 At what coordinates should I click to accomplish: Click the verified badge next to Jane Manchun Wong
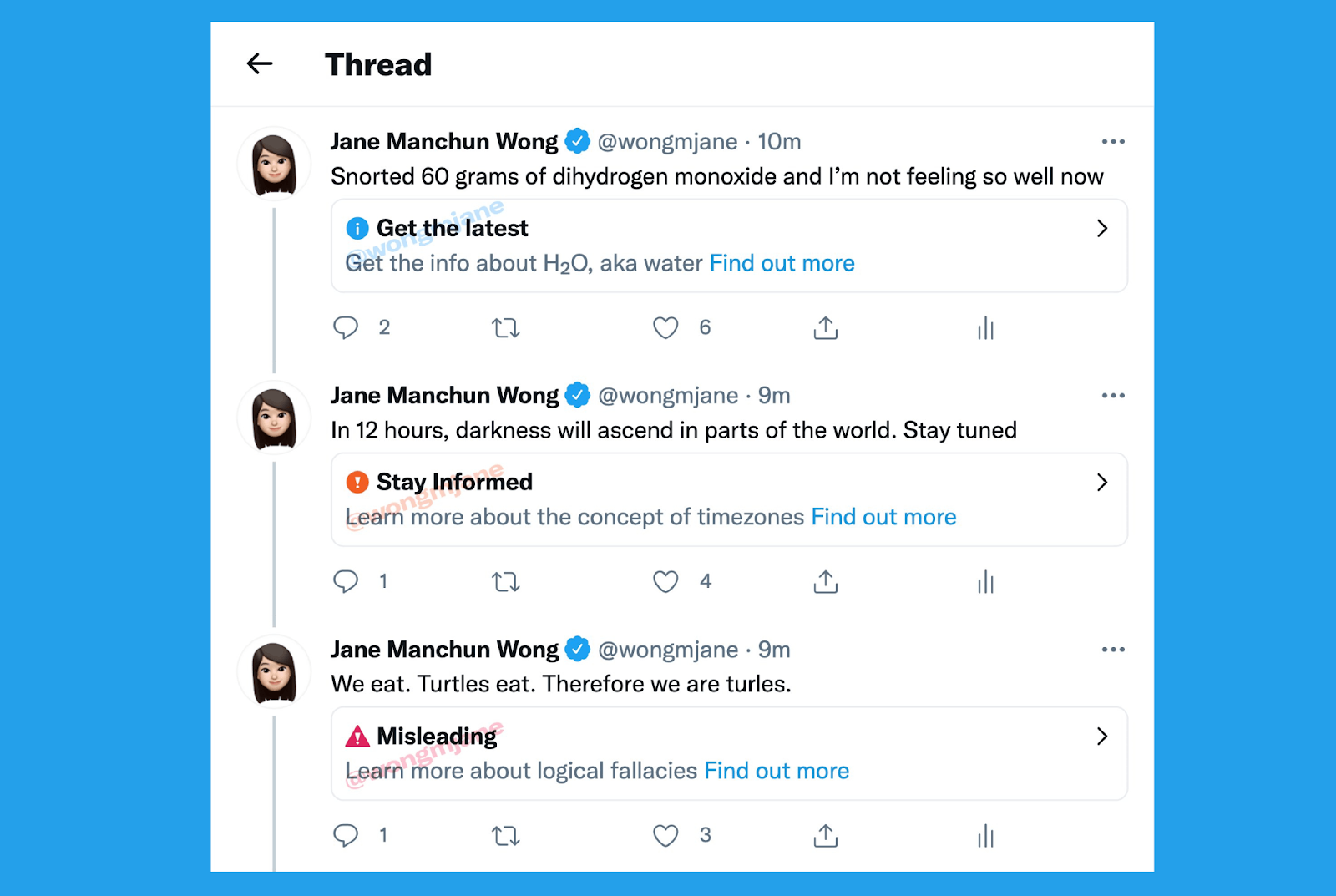point(577,140)
